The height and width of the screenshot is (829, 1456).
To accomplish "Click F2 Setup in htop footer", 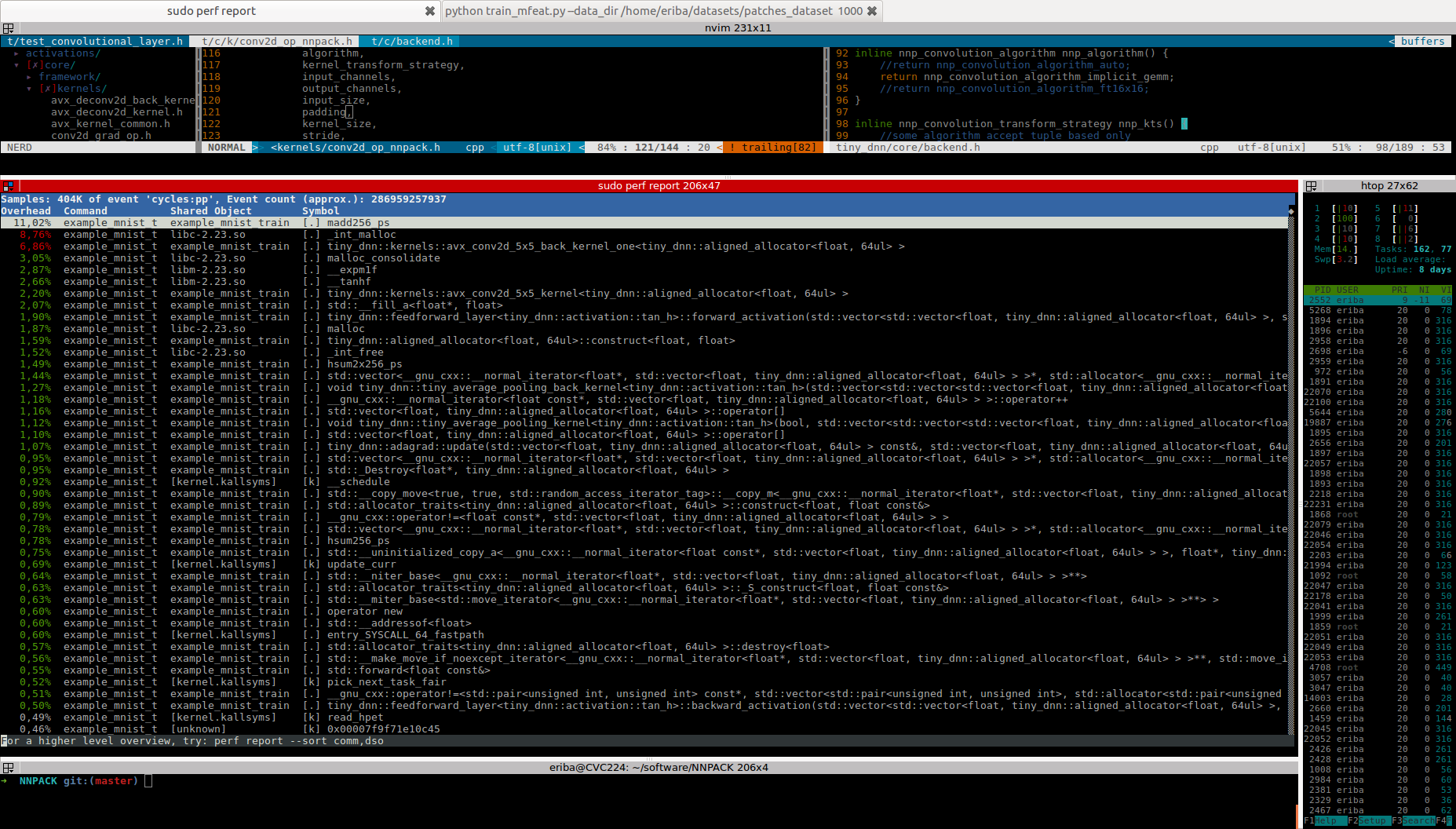I will (1367, 820).
